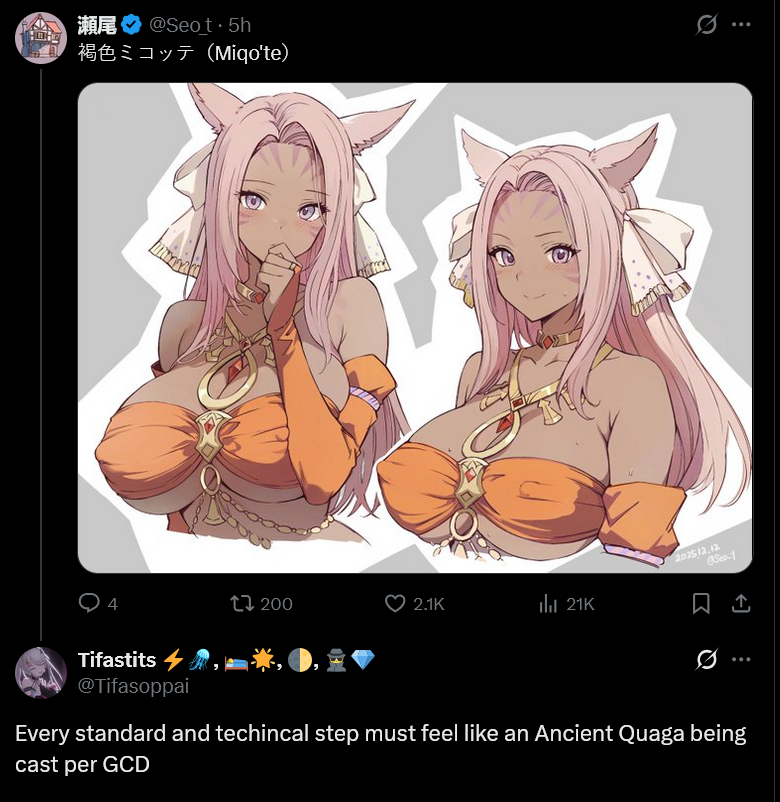
Task: Click the @Seo_t handle link
Action: (180, 25)
